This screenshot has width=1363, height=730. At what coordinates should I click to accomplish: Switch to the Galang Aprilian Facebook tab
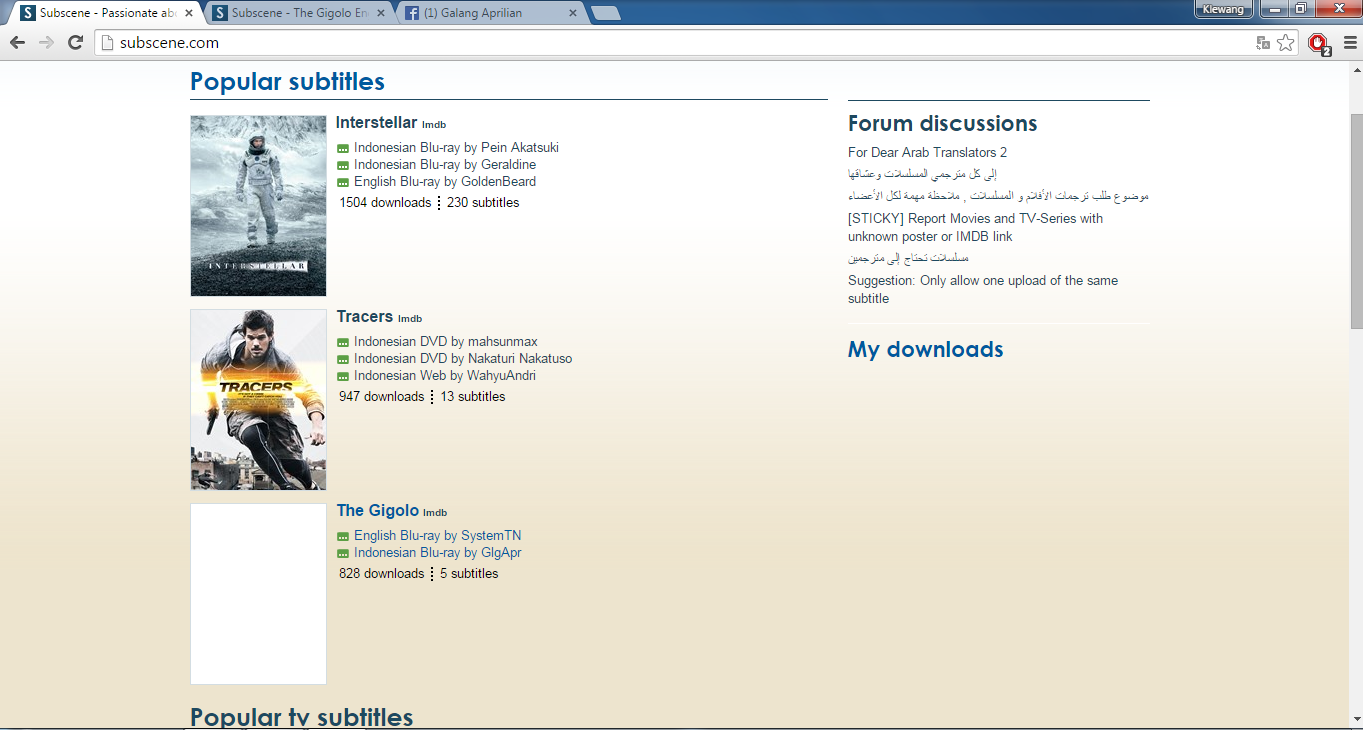(x=492, y=13)
